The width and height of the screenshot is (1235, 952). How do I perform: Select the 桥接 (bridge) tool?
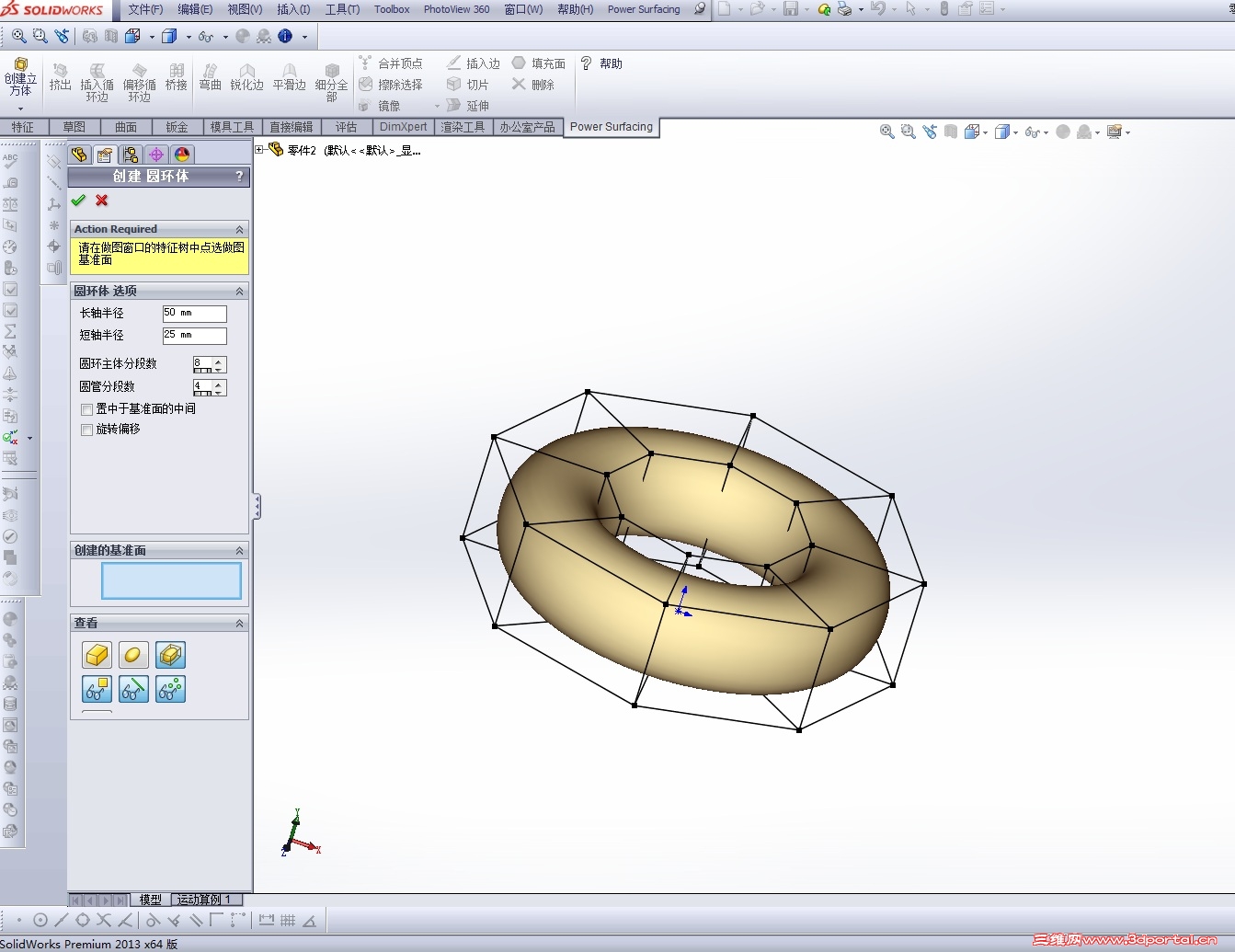point(176,77)
